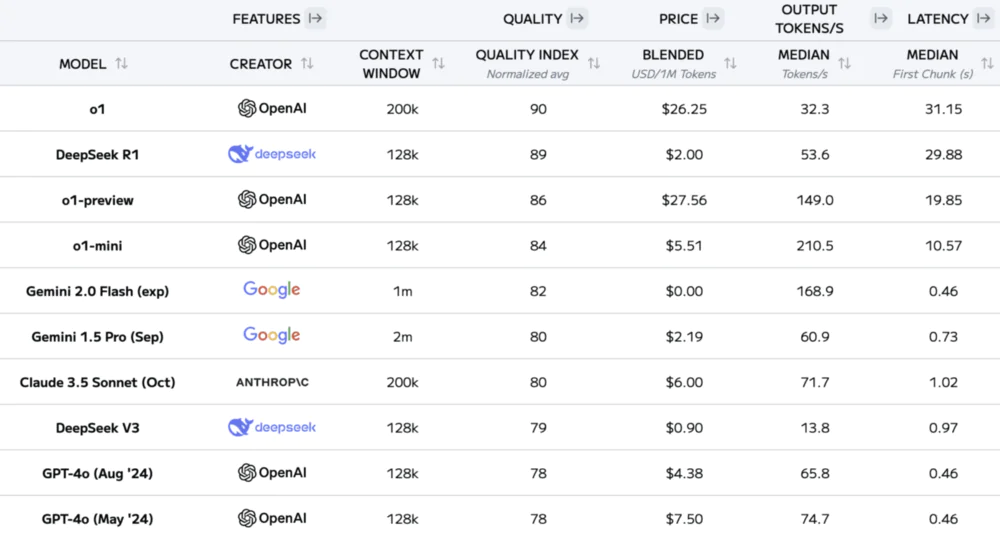Click the 2m context window cell
This screenshot has height=540, width=1000.
click(402, 337)
